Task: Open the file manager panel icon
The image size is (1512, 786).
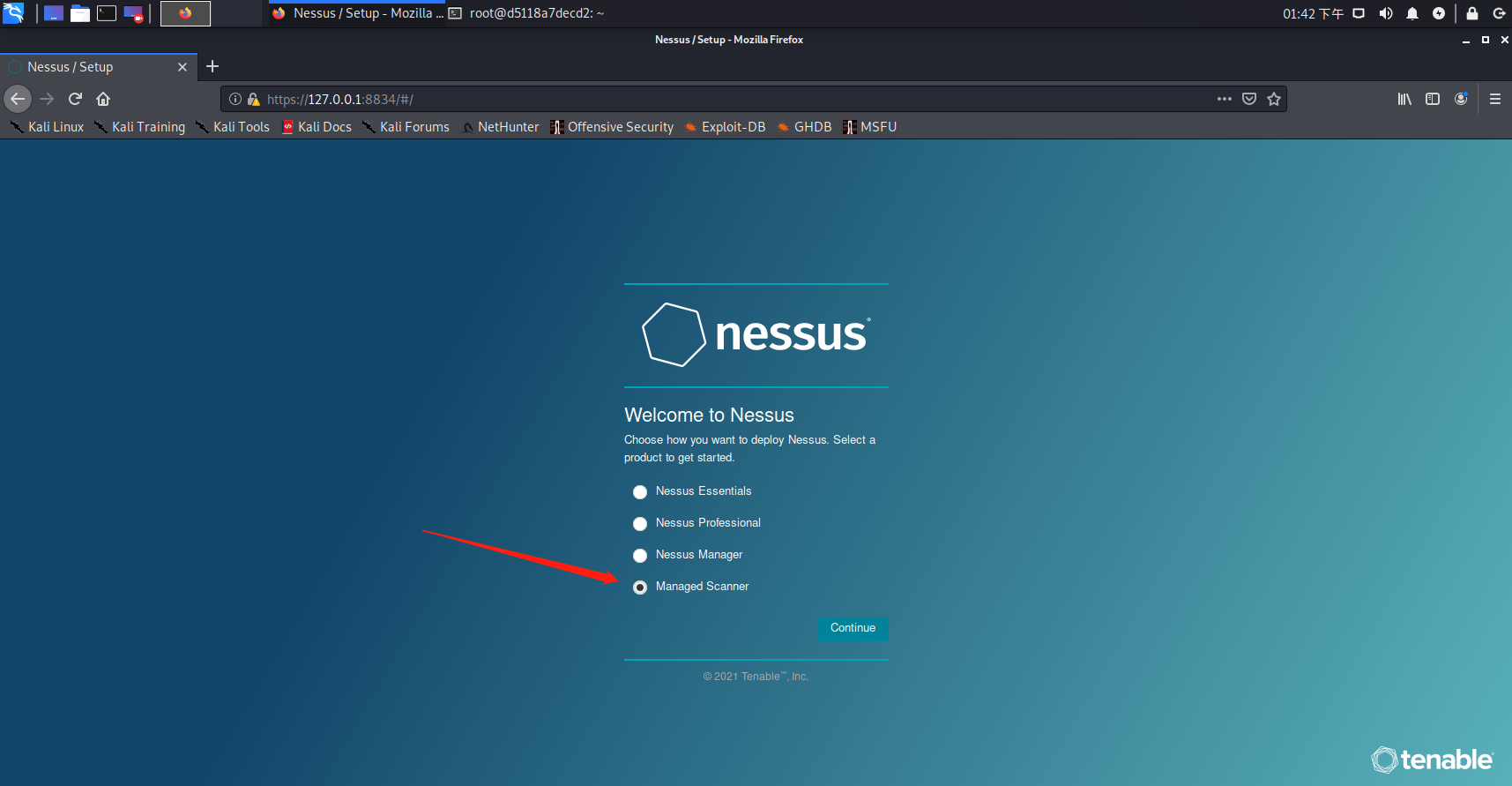Action: pyautogui.click(x=80, y=13)
